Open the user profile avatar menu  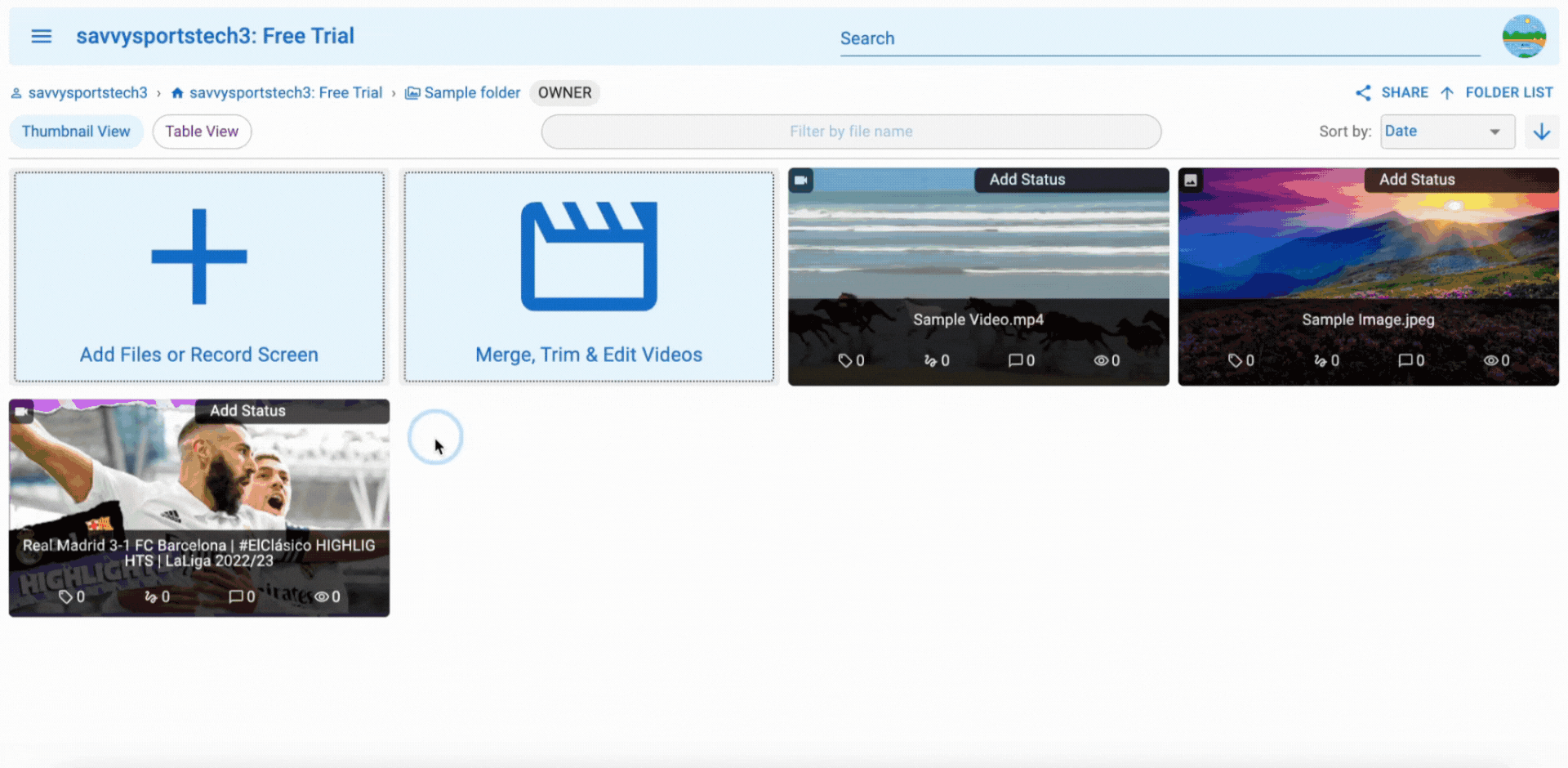(x=1524, y=36)
